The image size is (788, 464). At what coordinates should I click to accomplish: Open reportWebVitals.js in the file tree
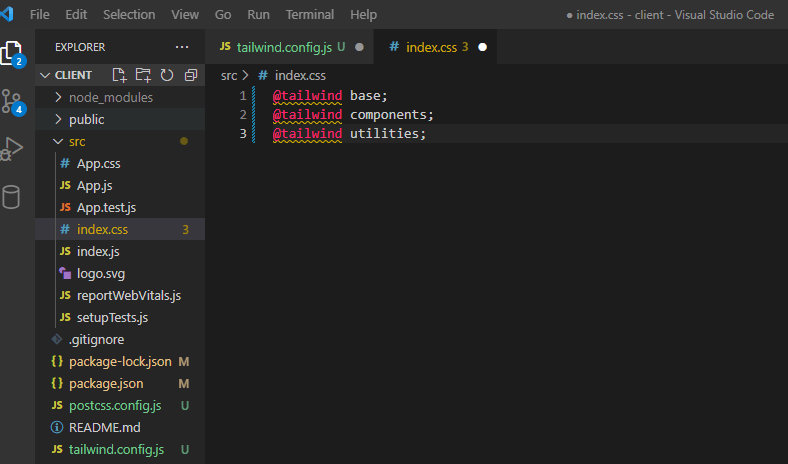pos(120,296)
